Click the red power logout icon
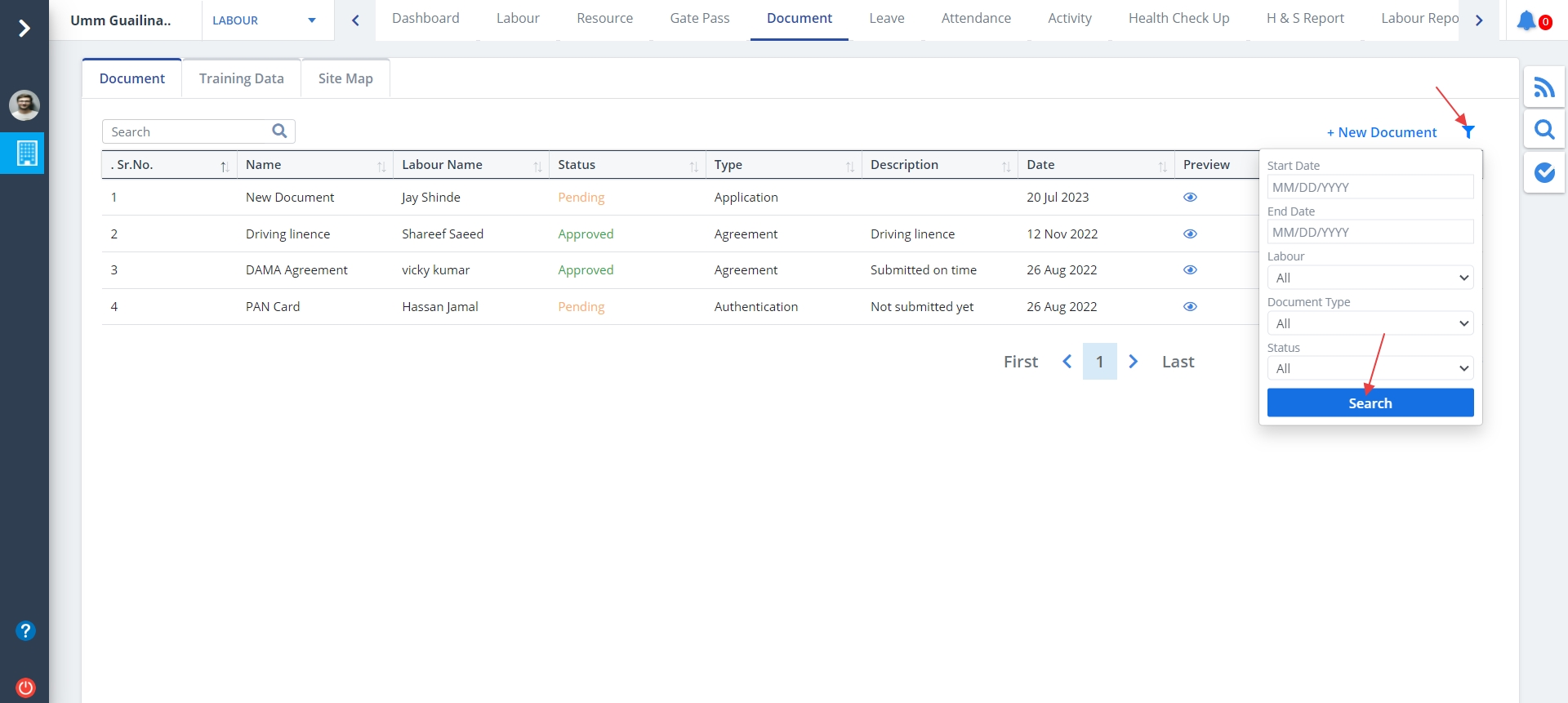 click(x=25, y=687)
